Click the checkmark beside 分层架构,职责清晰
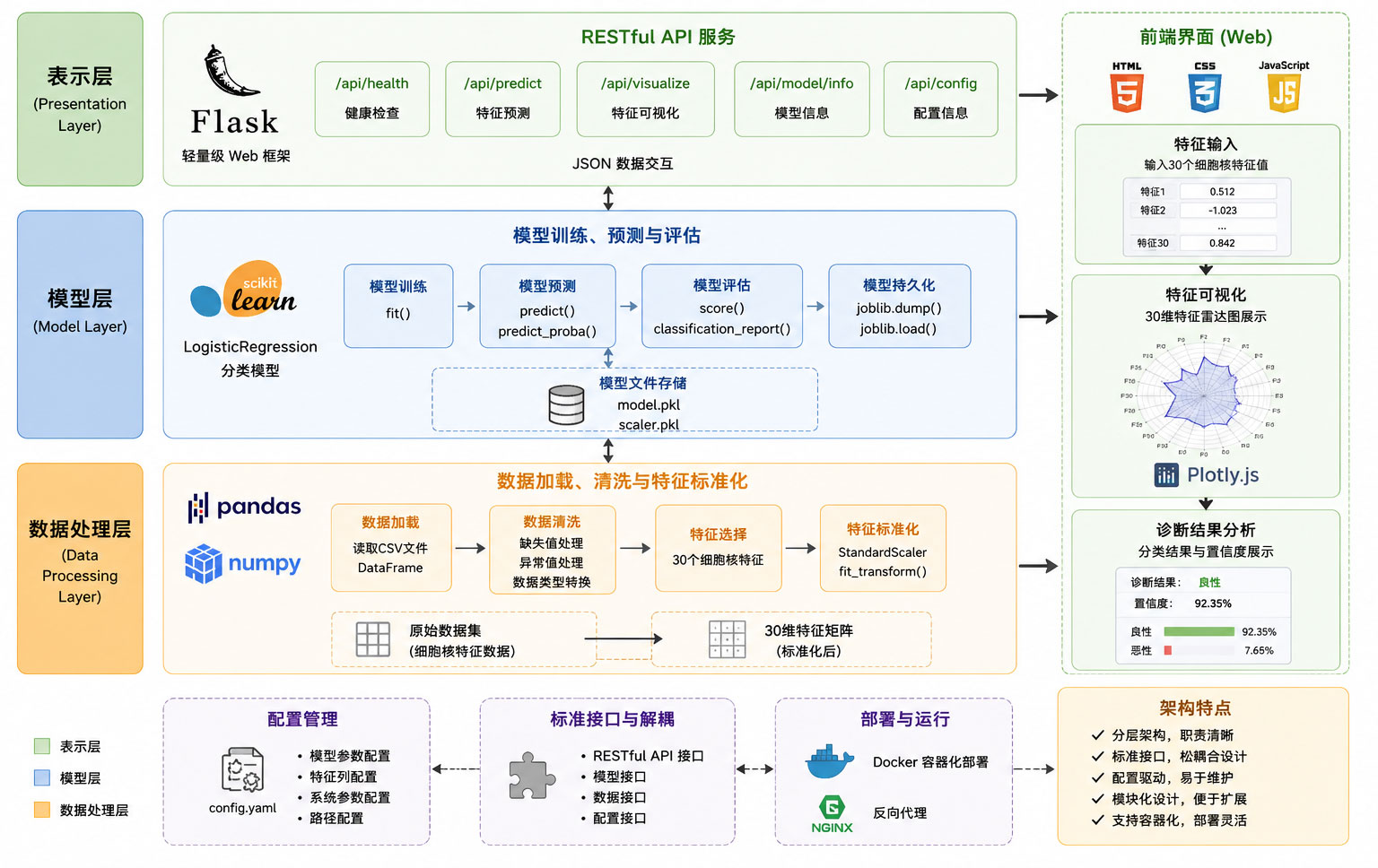 click(1097, 734)
